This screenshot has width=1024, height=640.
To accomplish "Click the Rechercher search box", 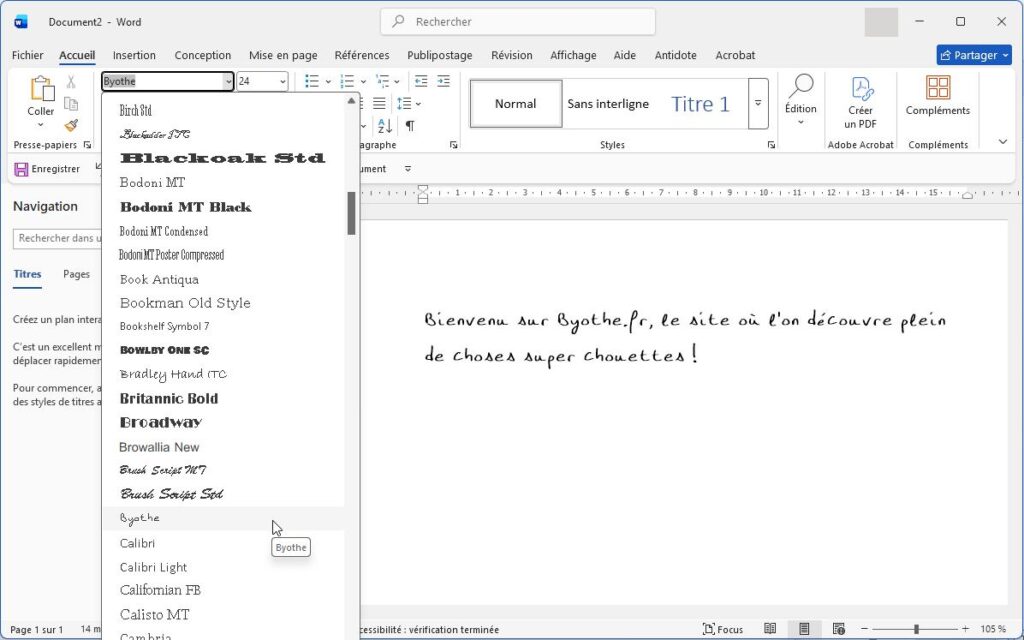I will [518, 22].
